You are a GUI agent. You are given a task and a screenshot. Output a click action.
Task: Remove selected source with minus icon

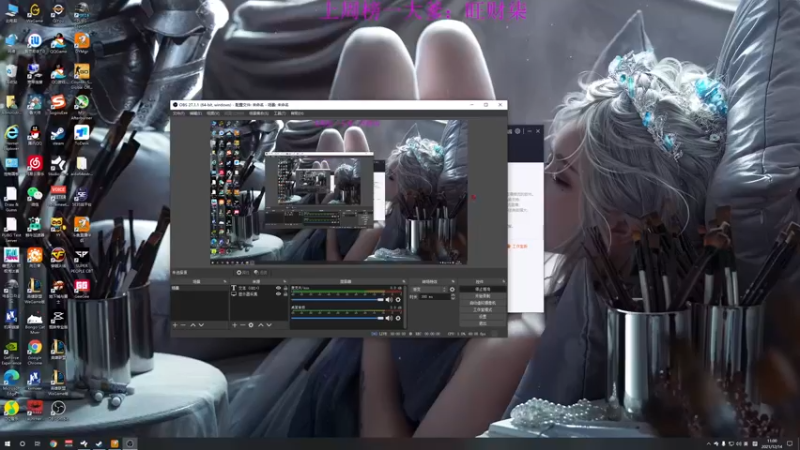[x=242, y=325]
